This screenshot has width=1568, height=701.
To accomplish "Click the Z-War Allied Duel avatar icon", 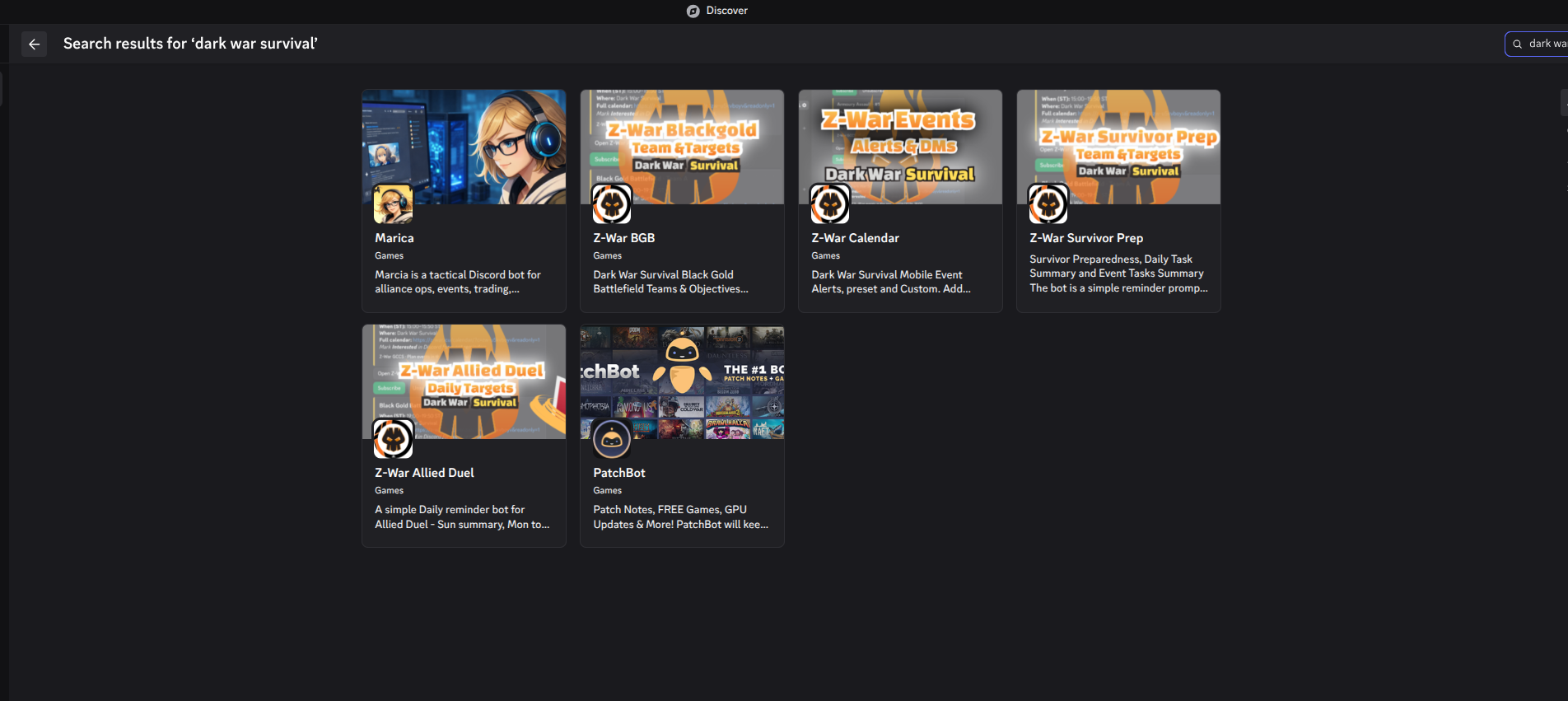I will point(393,439).
